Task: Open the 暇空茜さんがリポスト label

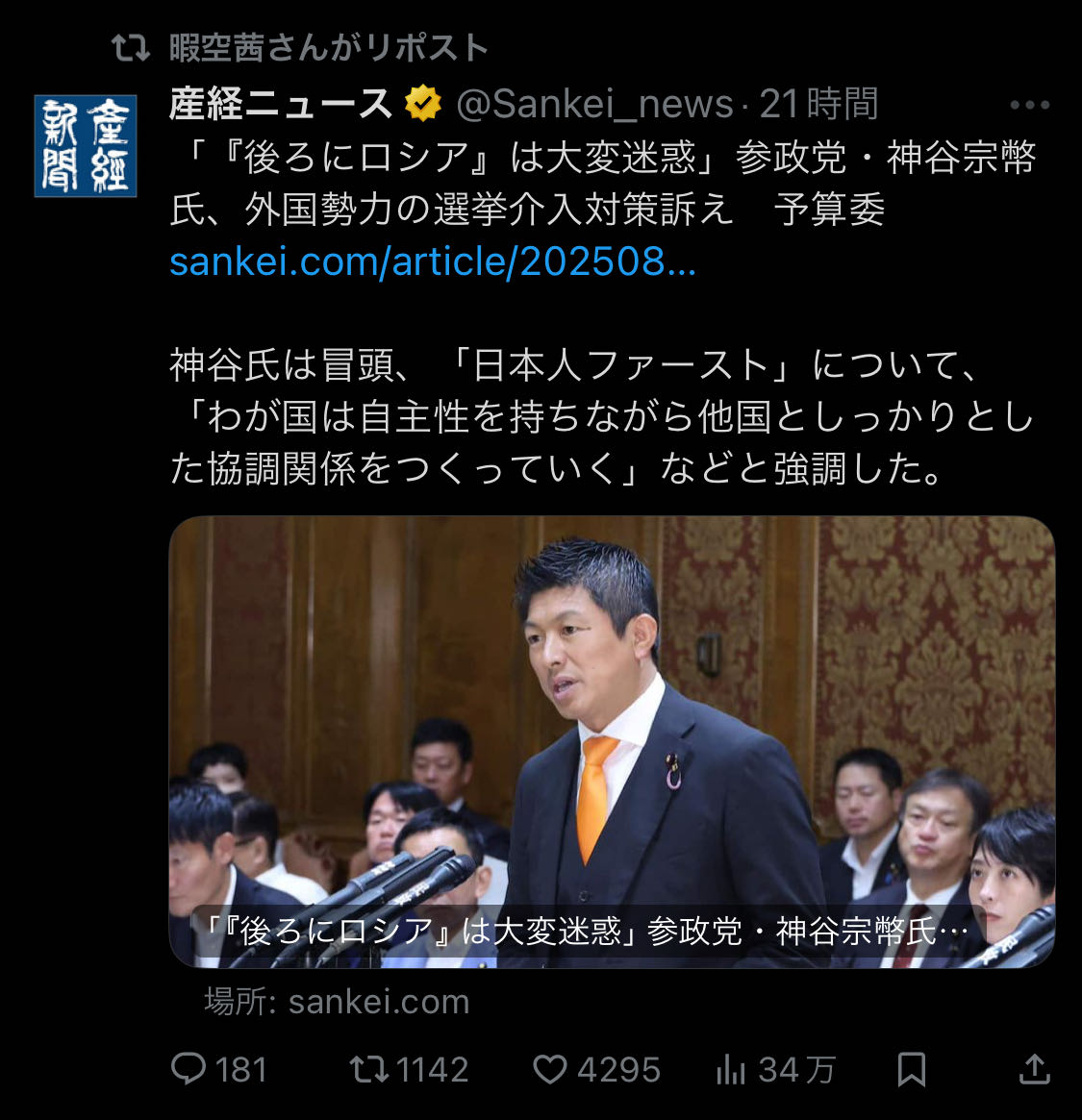Action: [329, 48]
